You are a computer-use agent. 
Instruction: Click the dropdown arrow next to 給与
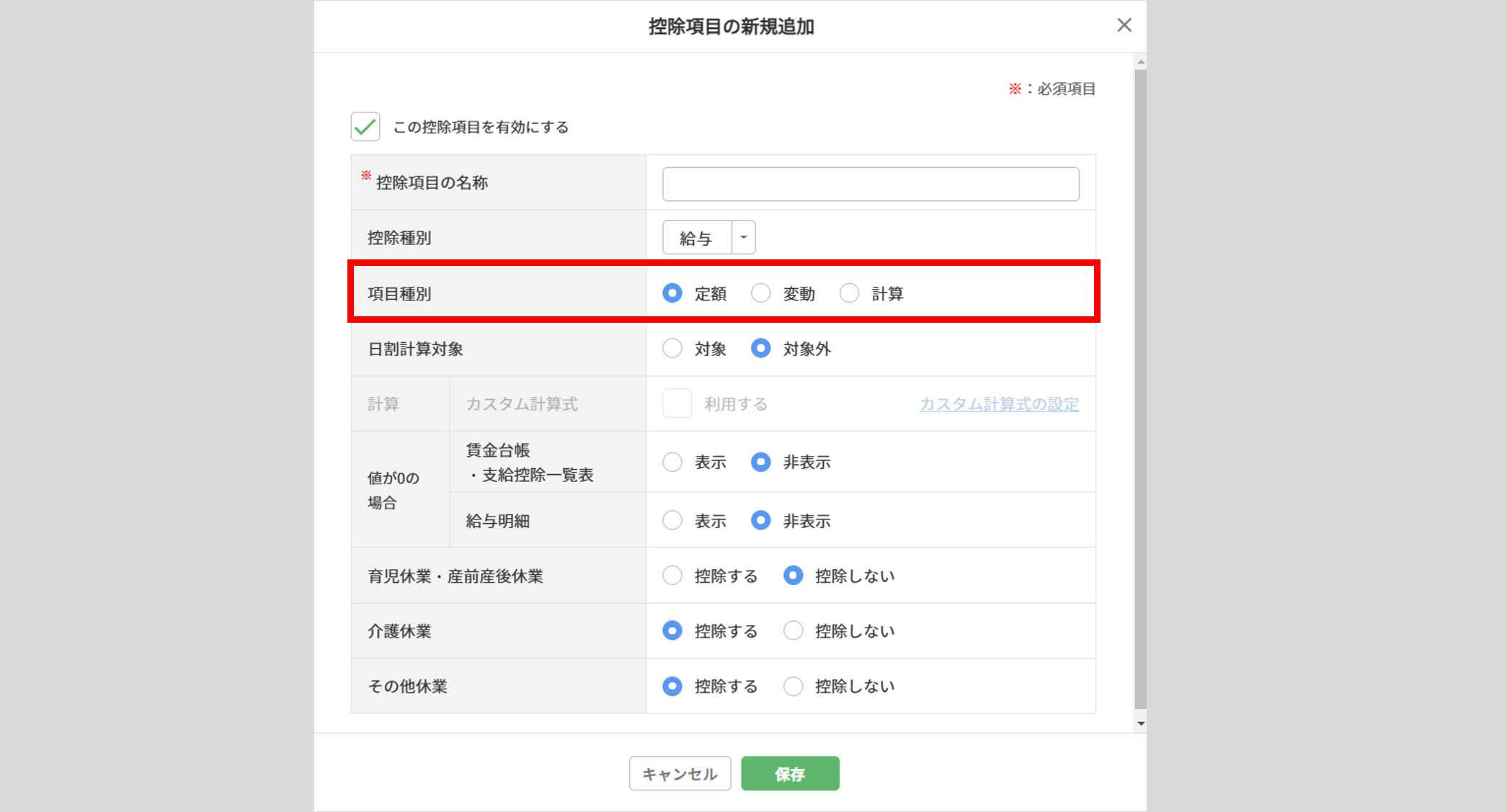coord(743,238)
